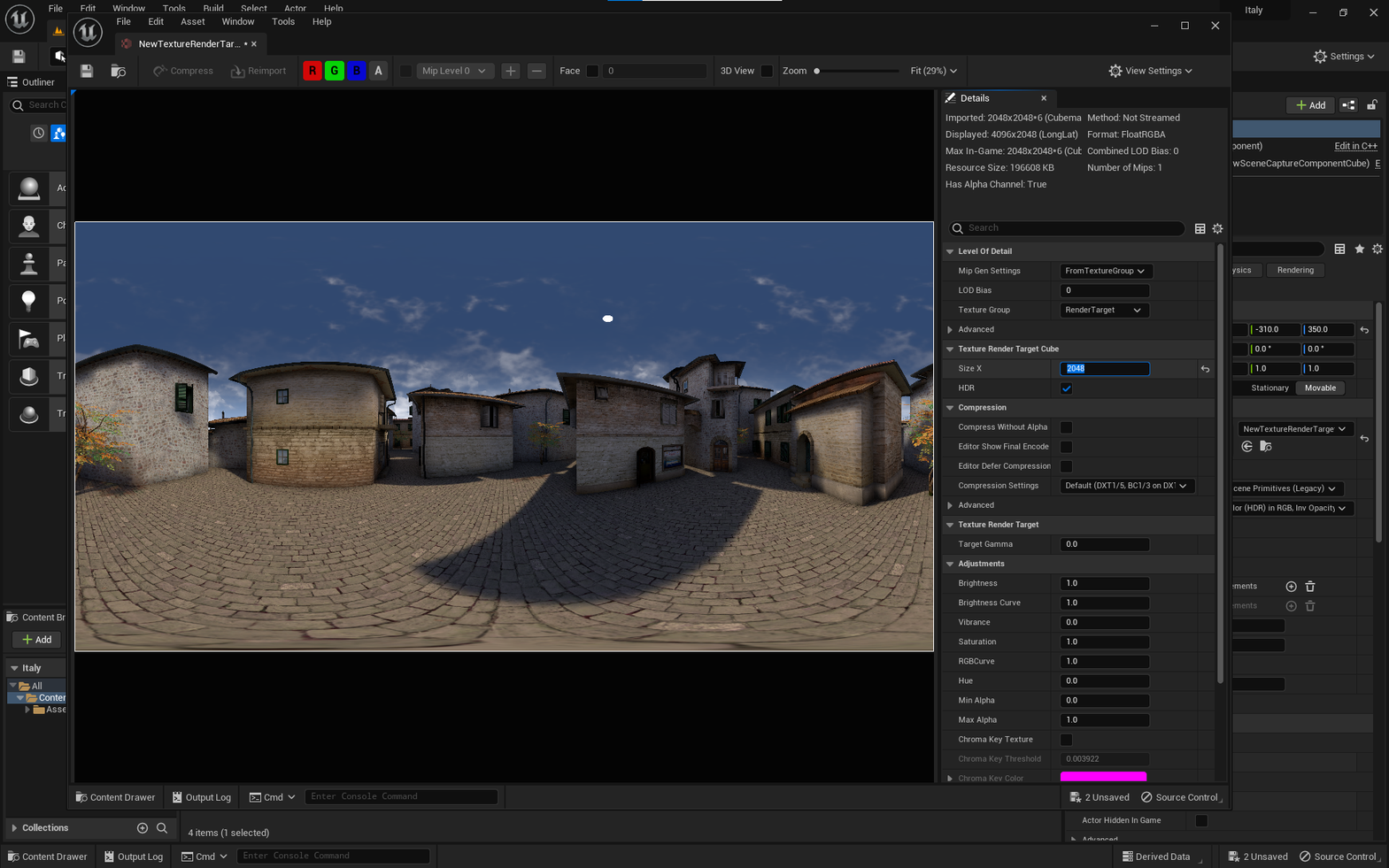The width and height of the screenshot is (1389, 868).
Task: Click the magenta Chroma Key Color swatch
Action: (x=1103, y=777)
